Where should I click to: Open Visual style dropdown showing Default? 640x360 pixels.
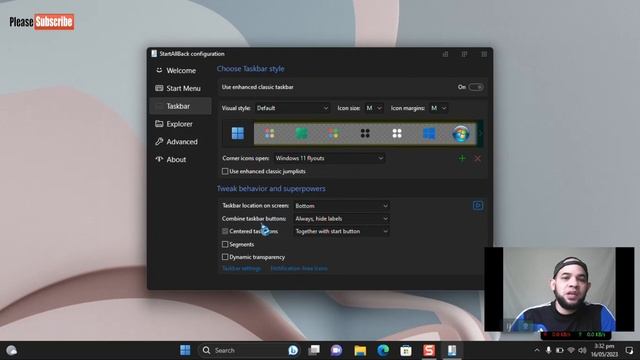[292, 108]
